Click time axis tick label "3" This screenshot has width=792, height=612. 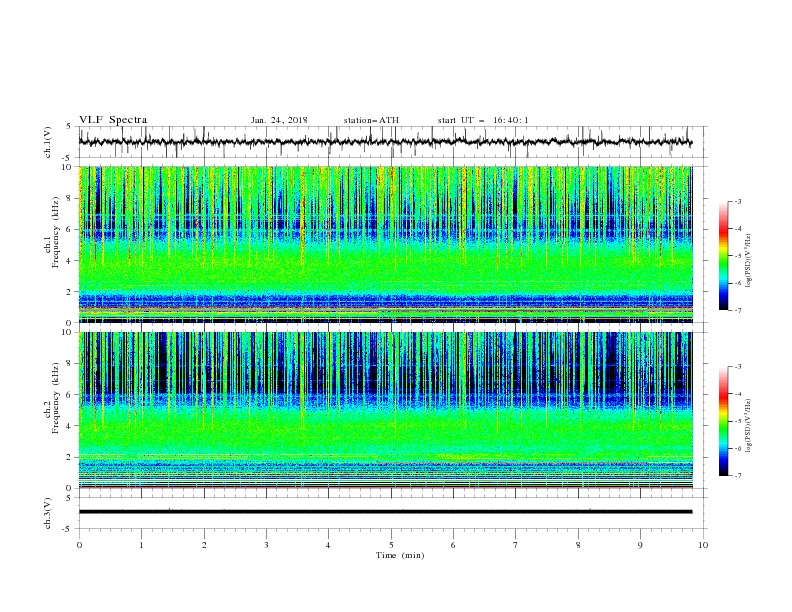pyautogui.click(x=266, y=545)
